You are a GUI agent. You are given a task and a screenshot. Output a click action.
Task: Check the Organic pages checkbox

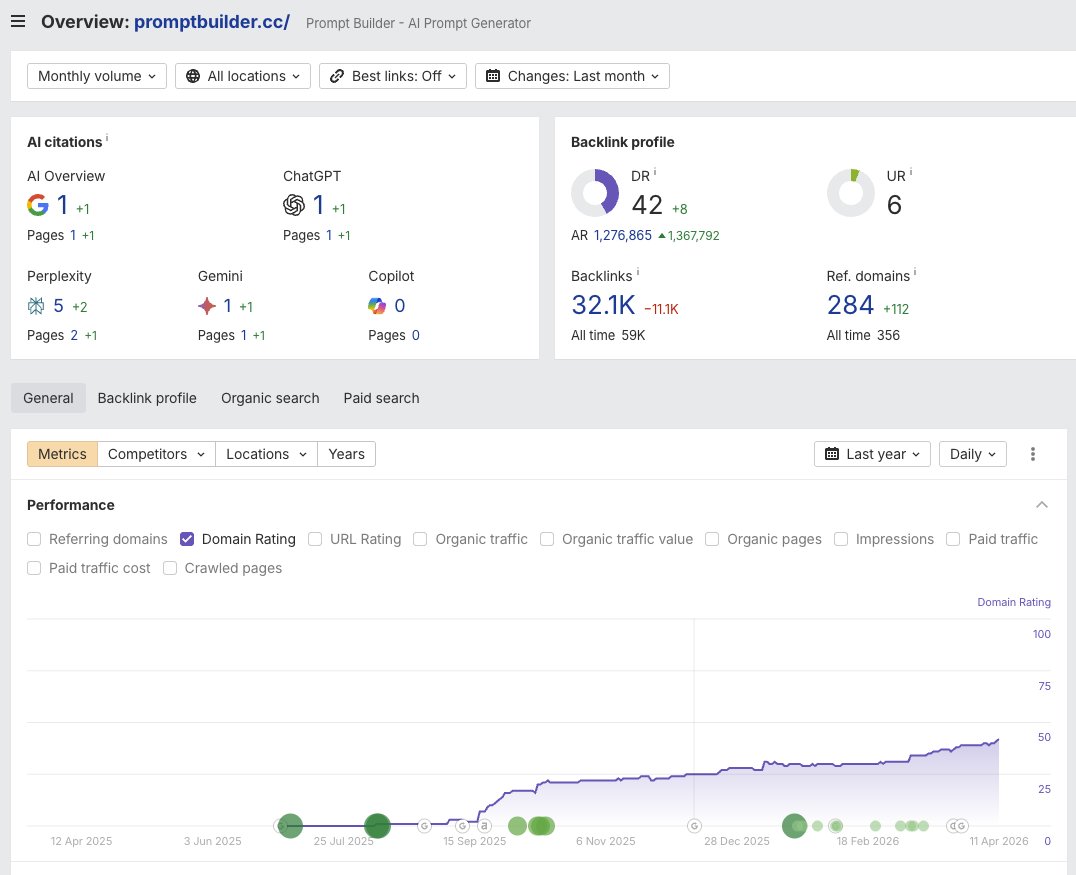click(712, 539)
